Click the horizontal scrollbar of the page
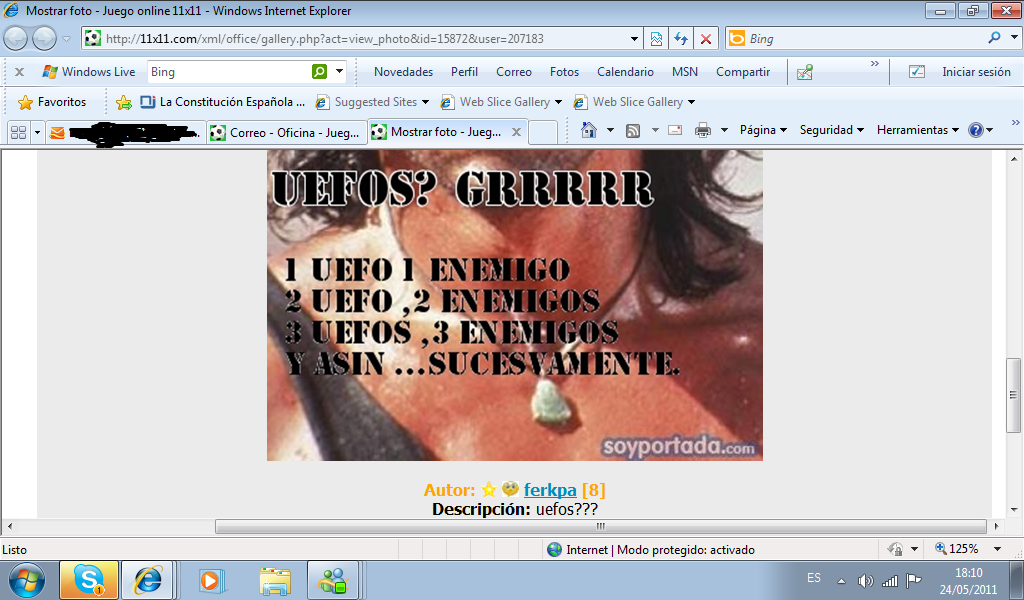The width and height of the screenshot is (1024, 600). (600, 526)
